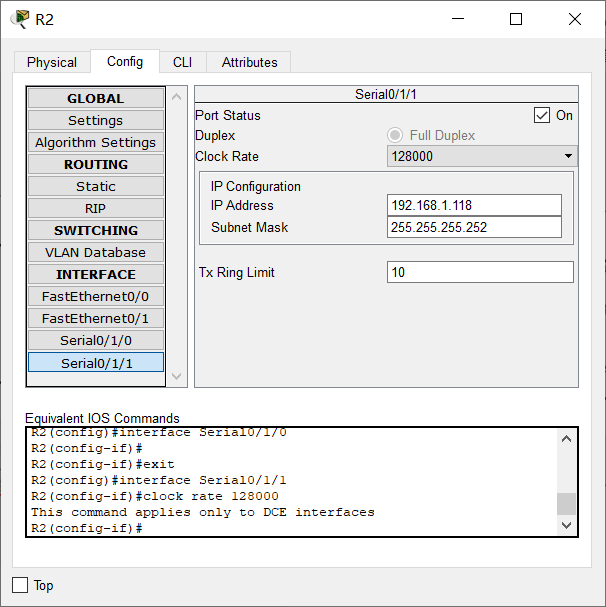Open Static routing configuration
This screenshot has height=607, width=606.
tap(96, 187)
